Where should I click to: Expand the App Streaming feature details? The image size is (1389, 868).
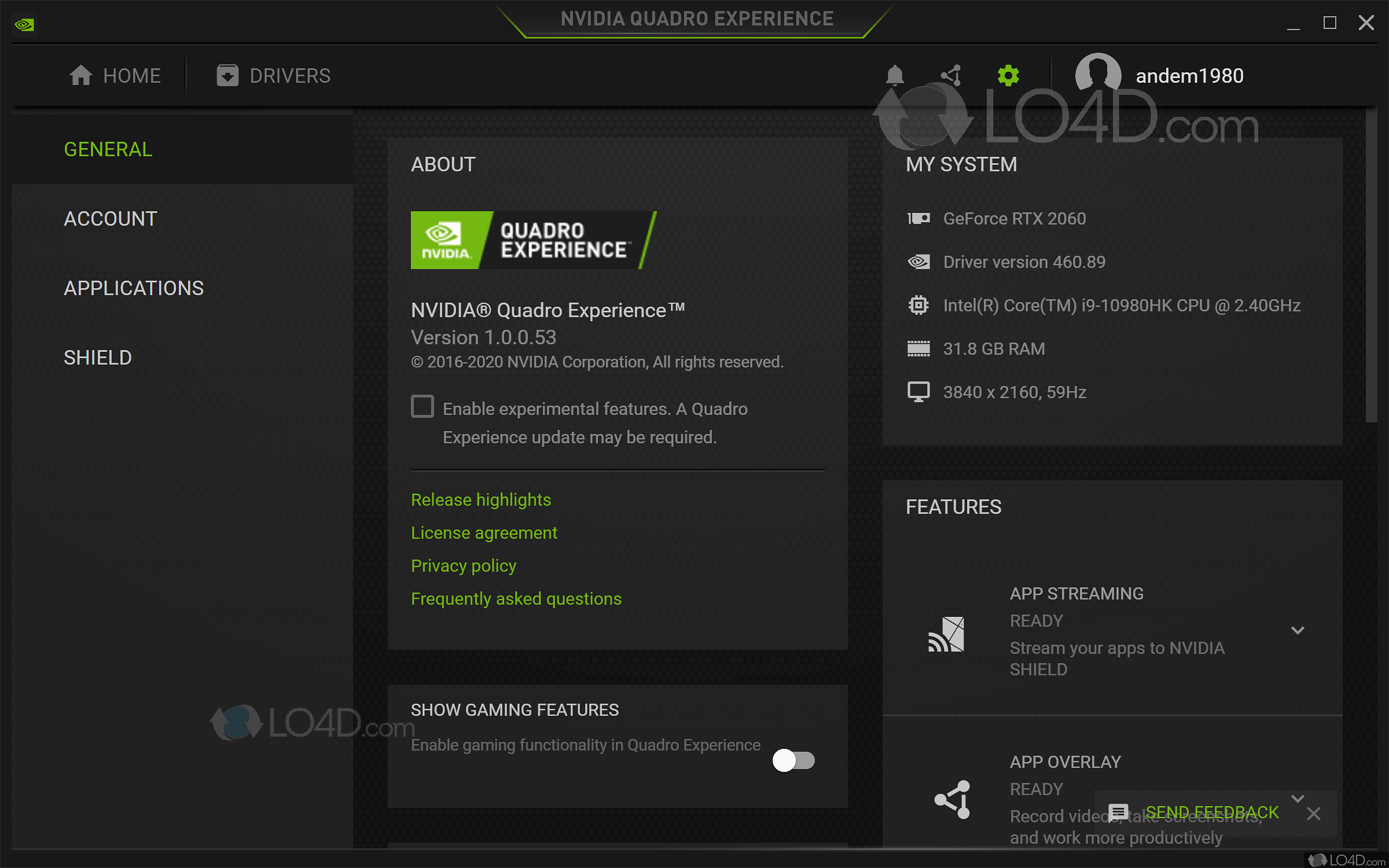(x=1298, y=630)
